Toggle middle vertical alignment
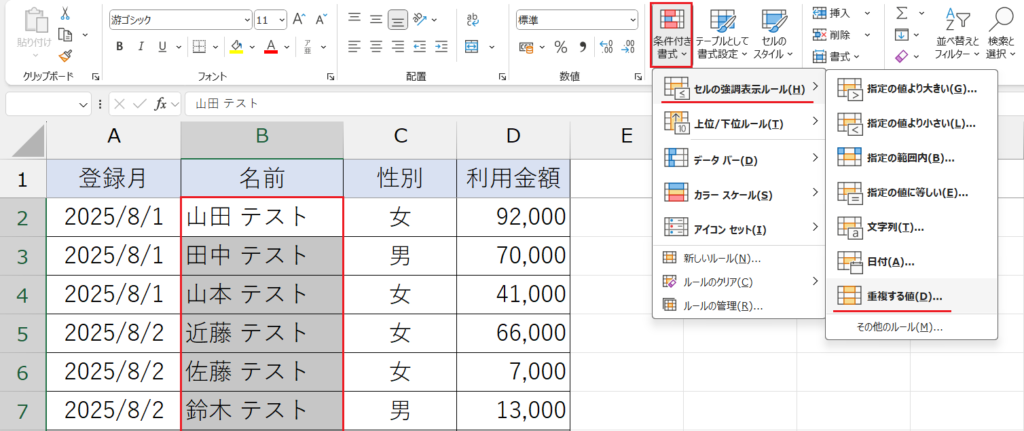The image size is (1024, 431). [376, 20]
